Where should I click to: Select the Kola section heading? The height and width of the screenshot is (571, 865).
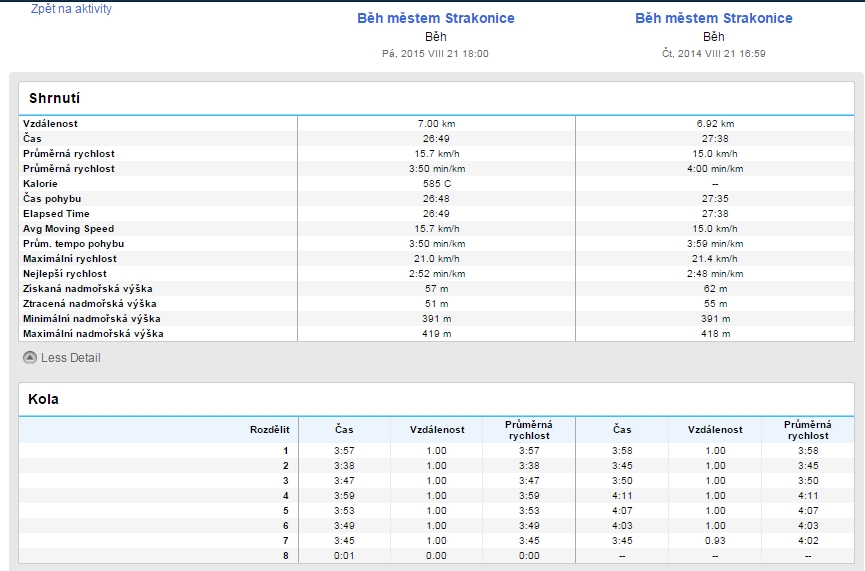pos(43,399)
